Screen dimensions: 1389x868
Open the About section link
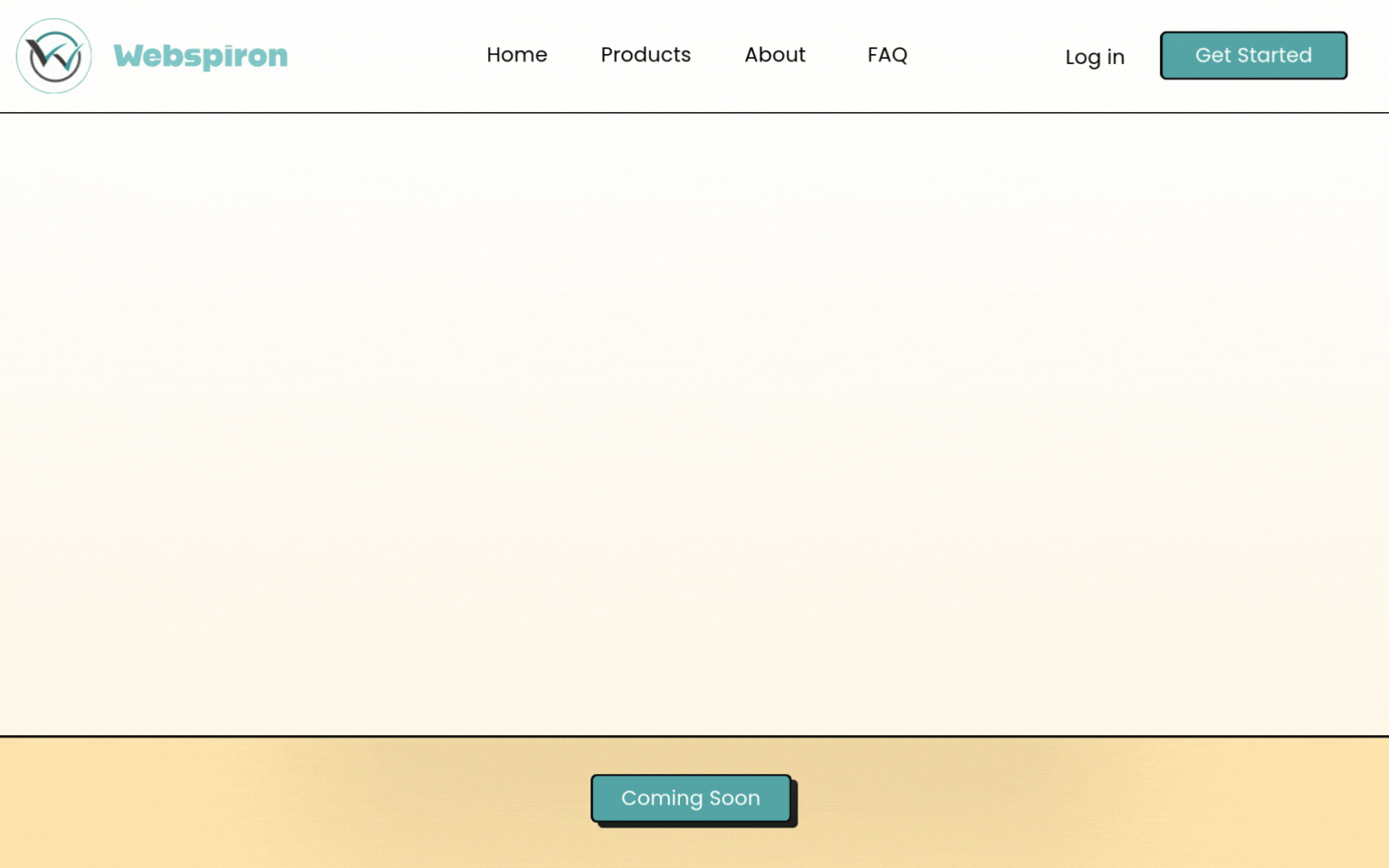pos(774,55)
